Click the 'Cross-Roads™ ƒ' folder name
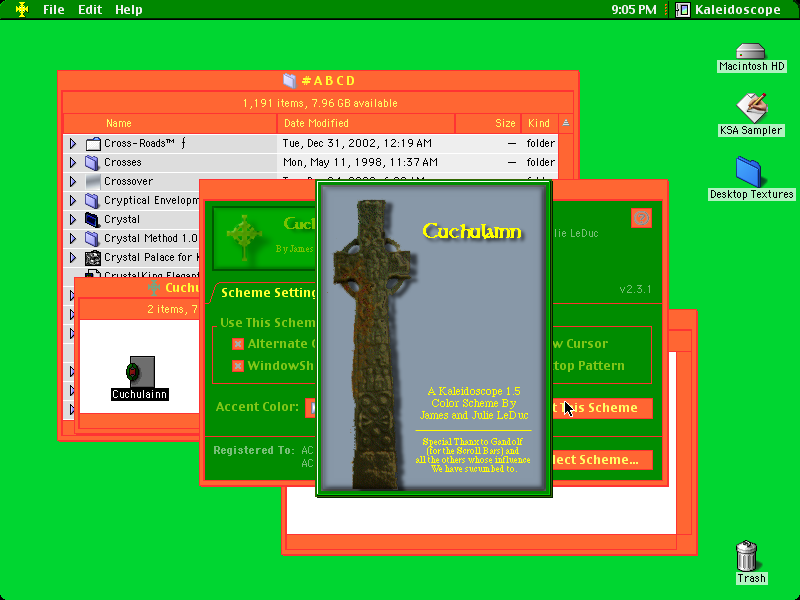Image resolution: width=800 pixels, height=600 pixels. coord(145,143)
